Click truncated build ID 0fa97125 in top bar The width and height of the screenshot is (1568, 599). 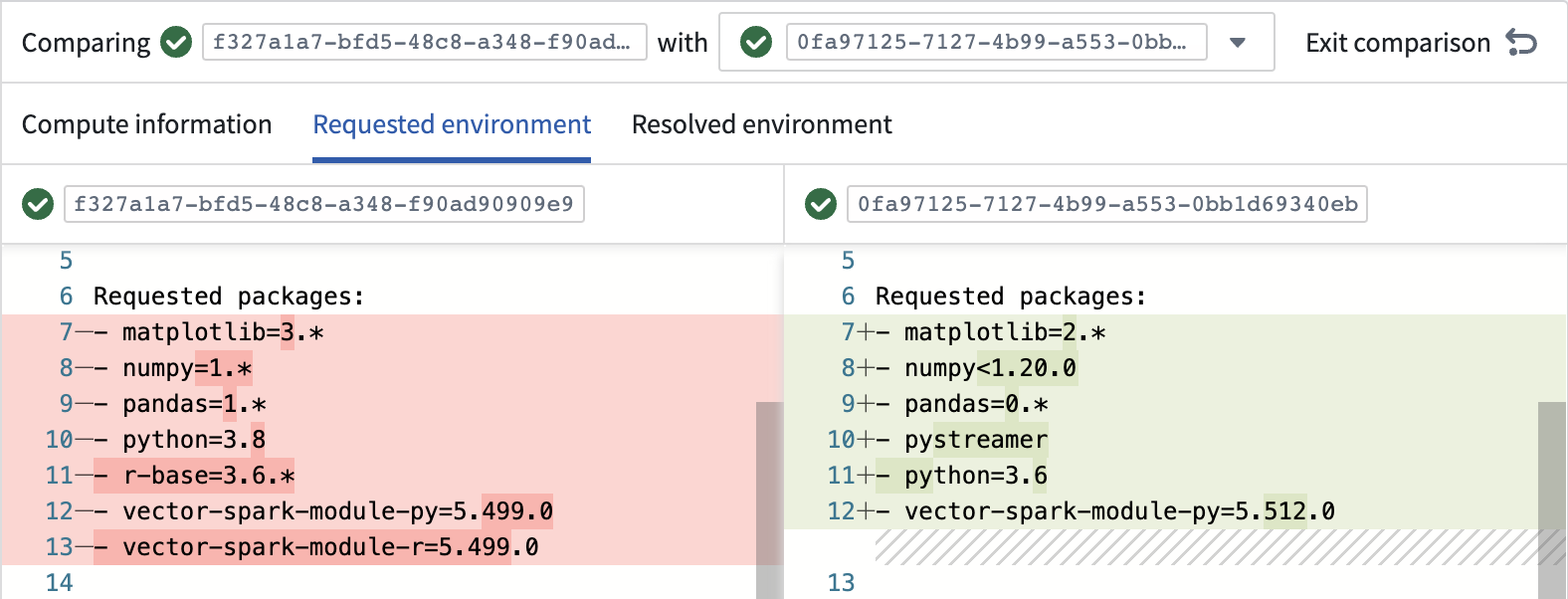(x=997, y=43)
